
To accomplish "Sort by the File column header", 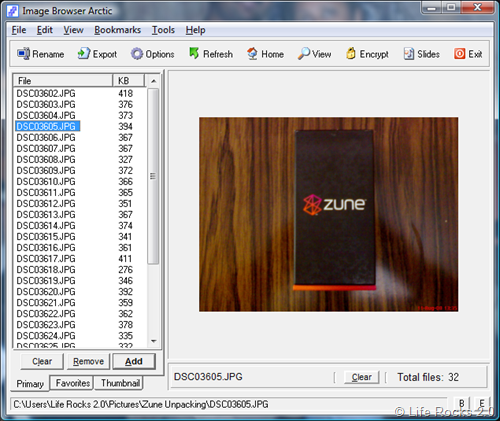I will (63, 81).
